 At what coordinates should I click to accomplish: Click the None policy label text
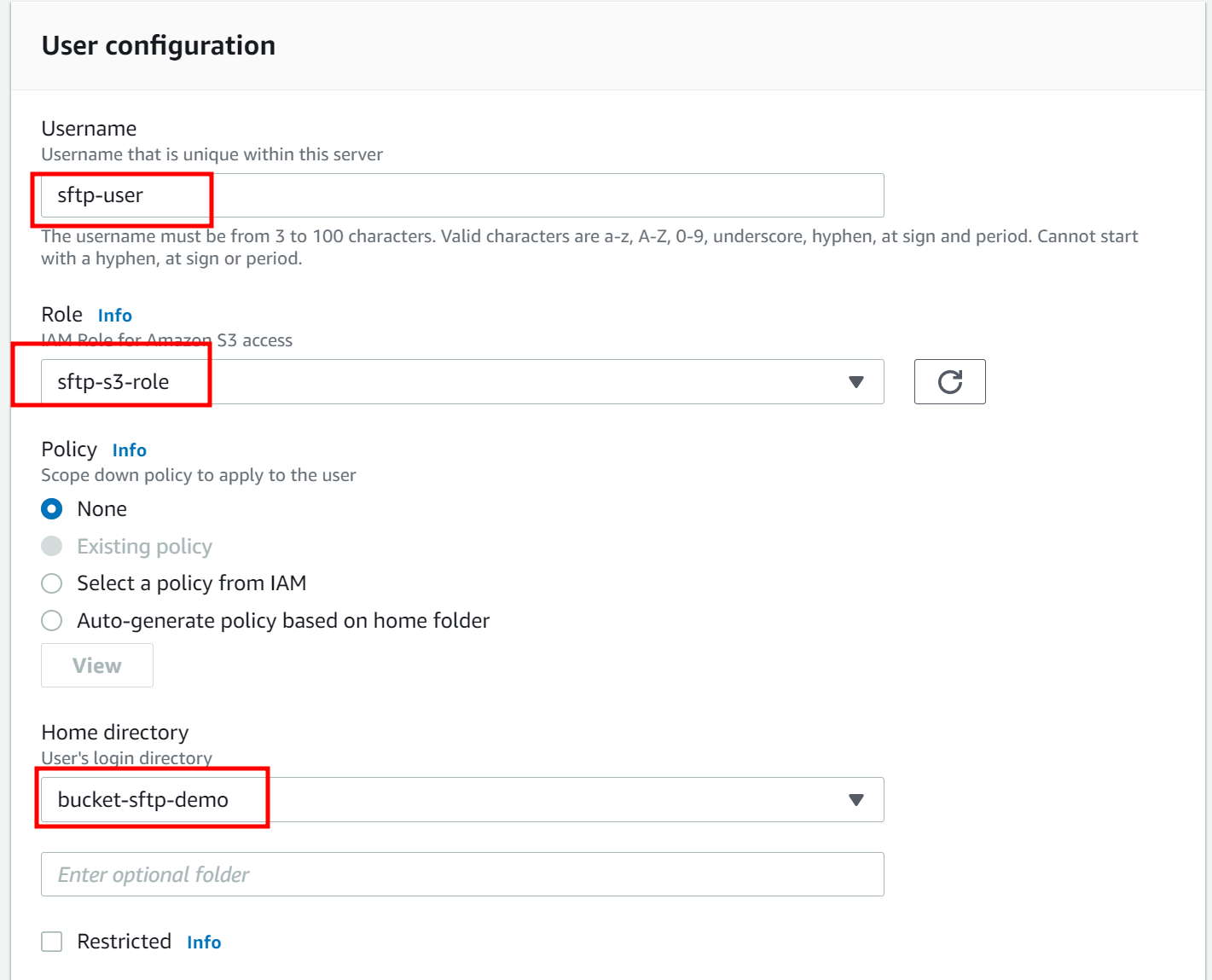pyautogui.click(x=102, y=509)
